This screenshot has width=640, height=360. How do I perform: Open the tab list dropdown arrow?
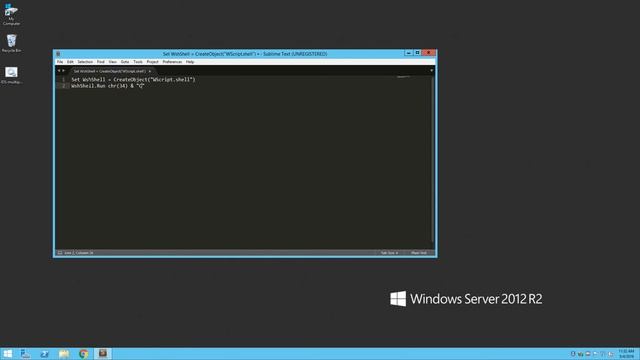(x=431, y=71)
